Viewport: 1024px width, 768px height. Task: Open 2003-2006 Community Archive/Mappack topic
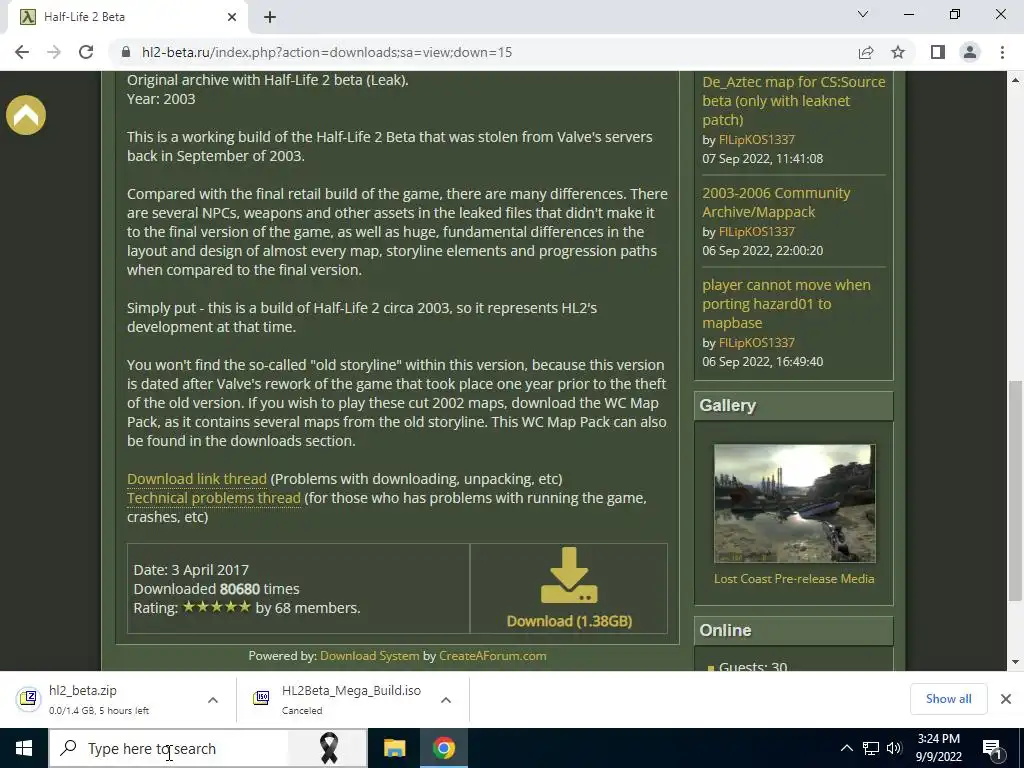pos(776,202)
